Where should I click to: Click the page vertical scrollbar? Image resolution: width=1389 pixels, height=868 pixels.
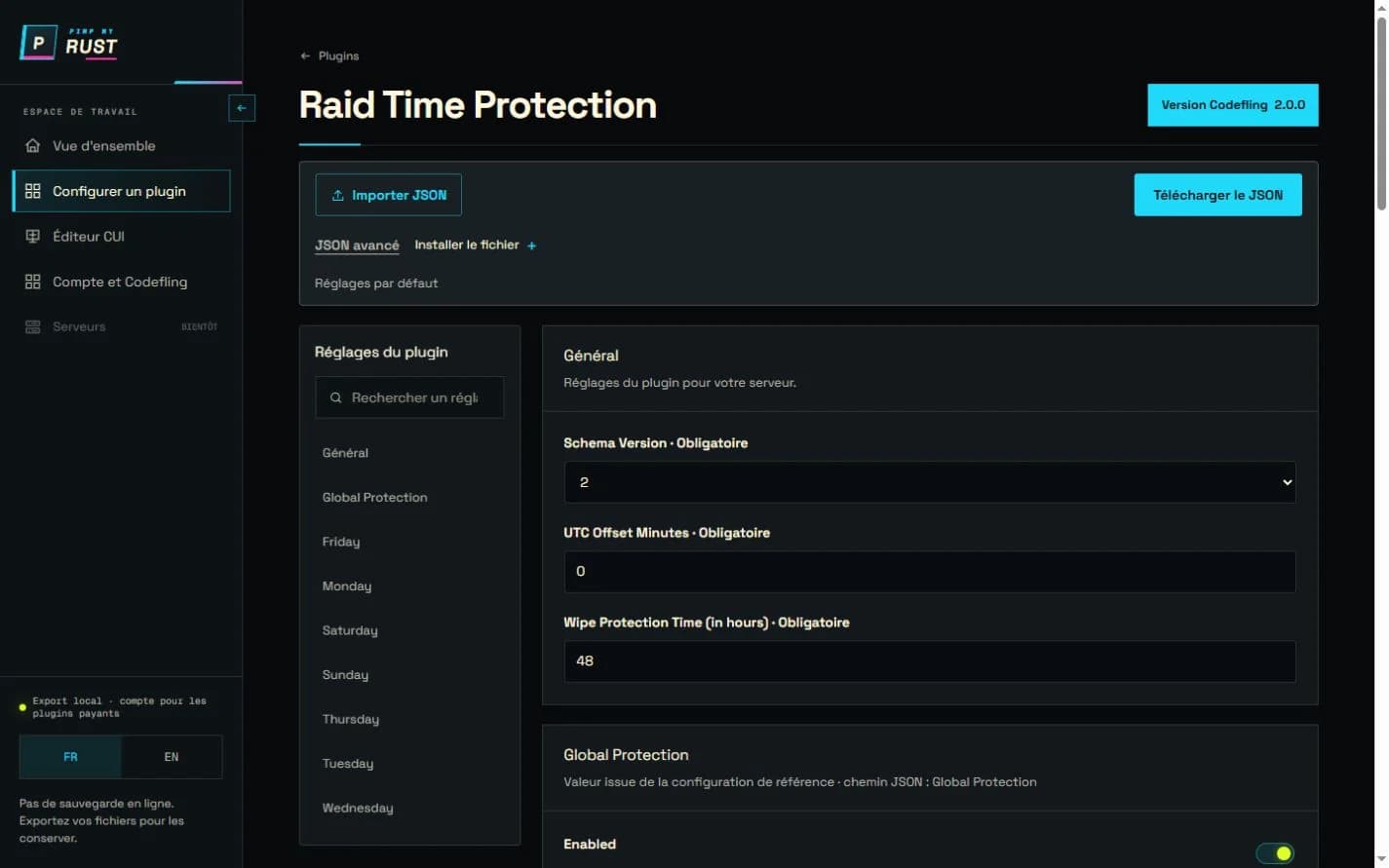tap(1381, 112)
